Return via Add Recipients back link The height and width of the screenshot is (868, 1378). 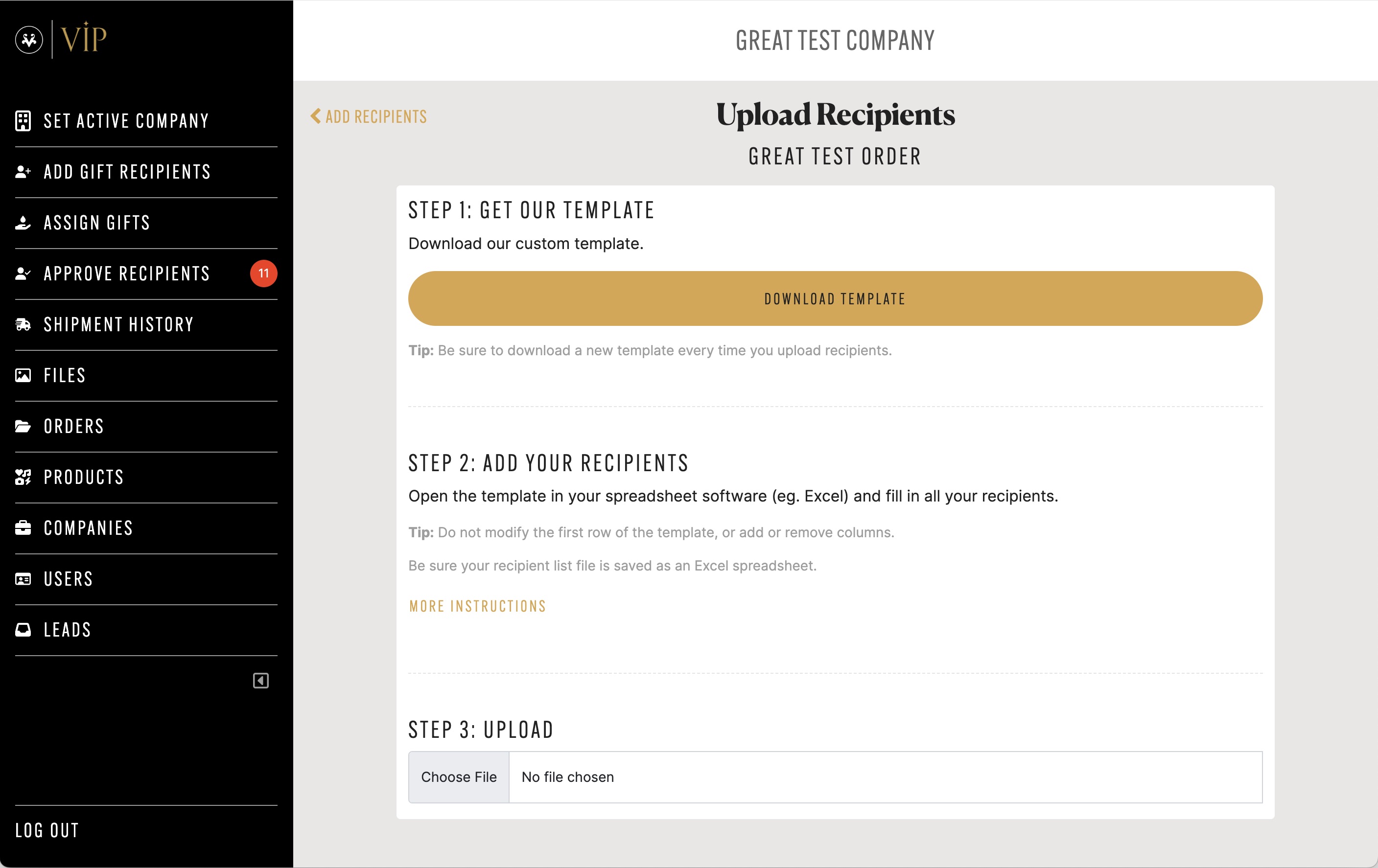[369, 116]
